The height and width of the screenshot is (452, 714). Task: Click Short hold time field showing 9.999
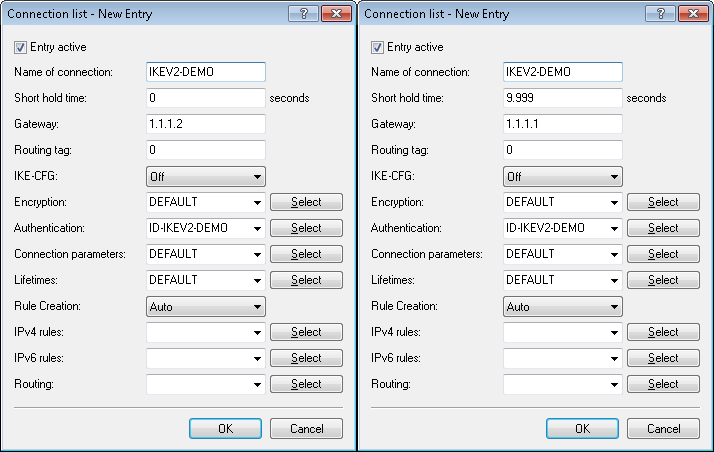pyautogui.click(x=561, y=98)
